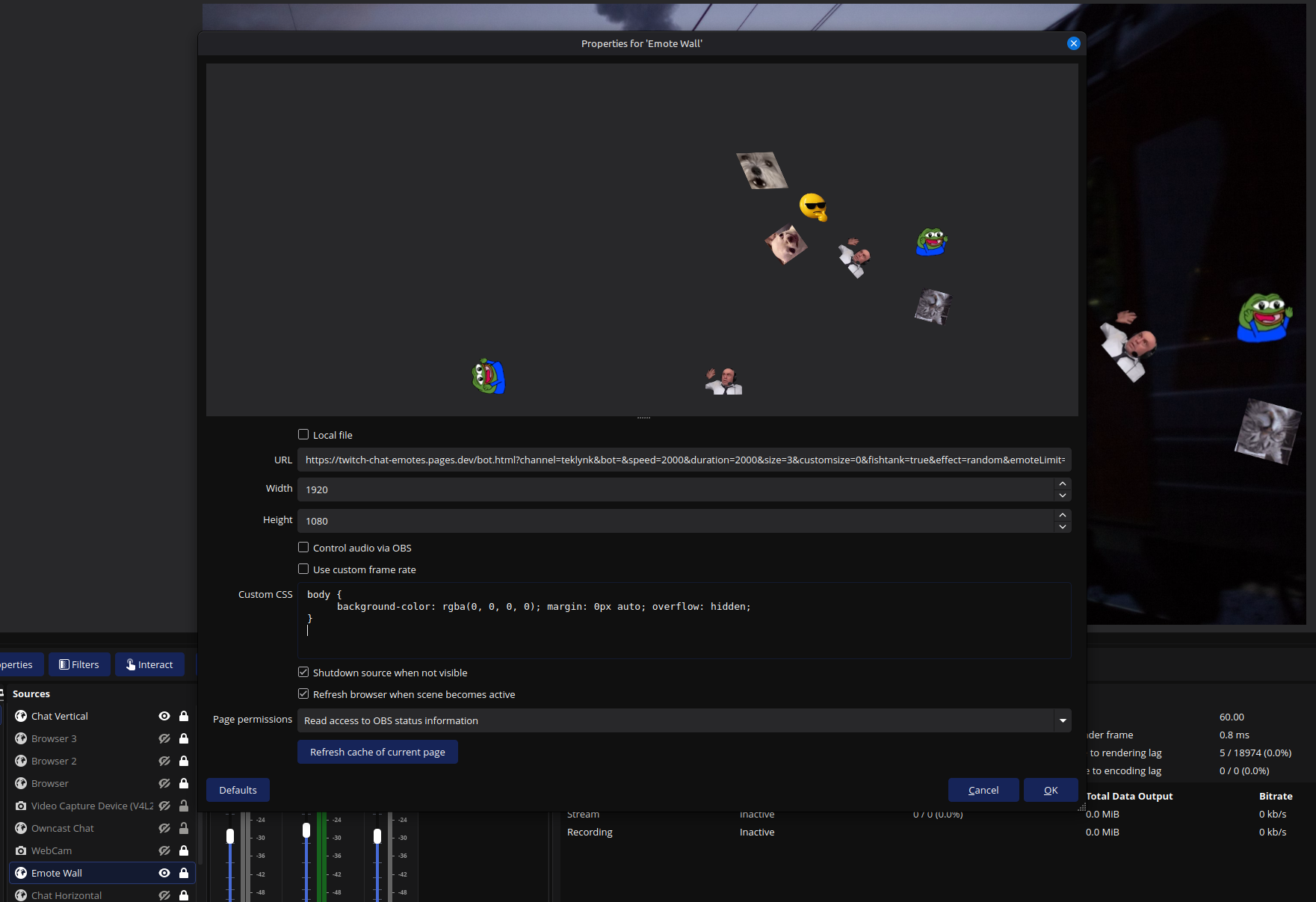Uncheck Refresh browser when scene becomes active

303,694
